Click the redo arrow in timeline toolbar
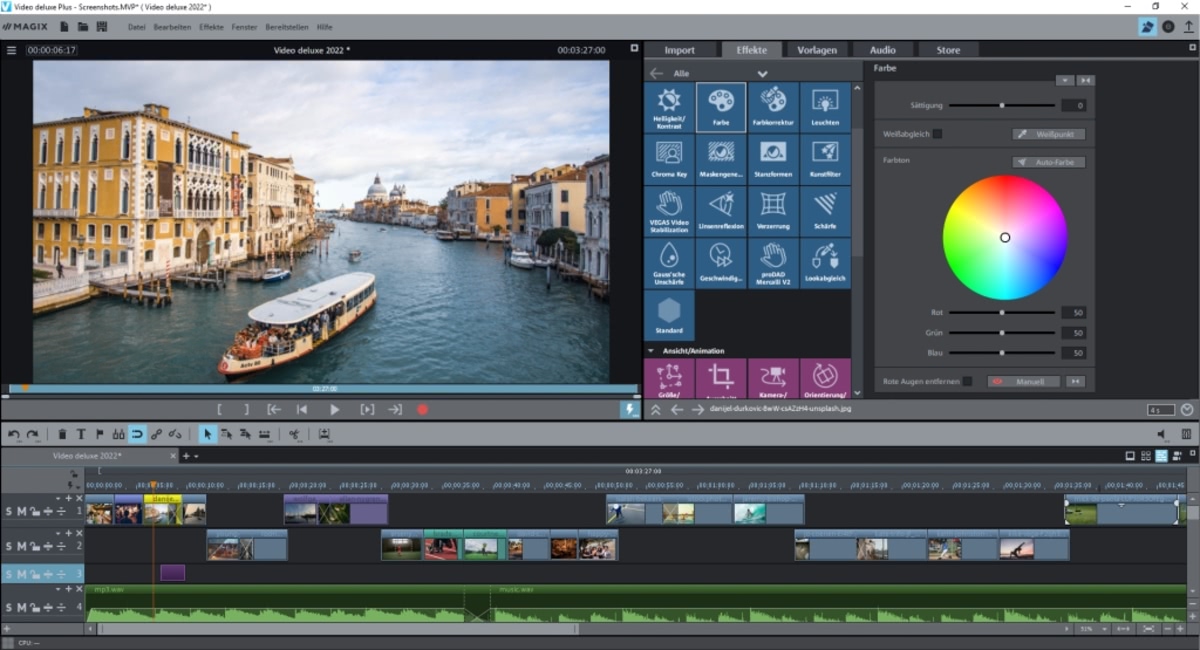This screenshot has width=1200, height=650. (33, 434)
